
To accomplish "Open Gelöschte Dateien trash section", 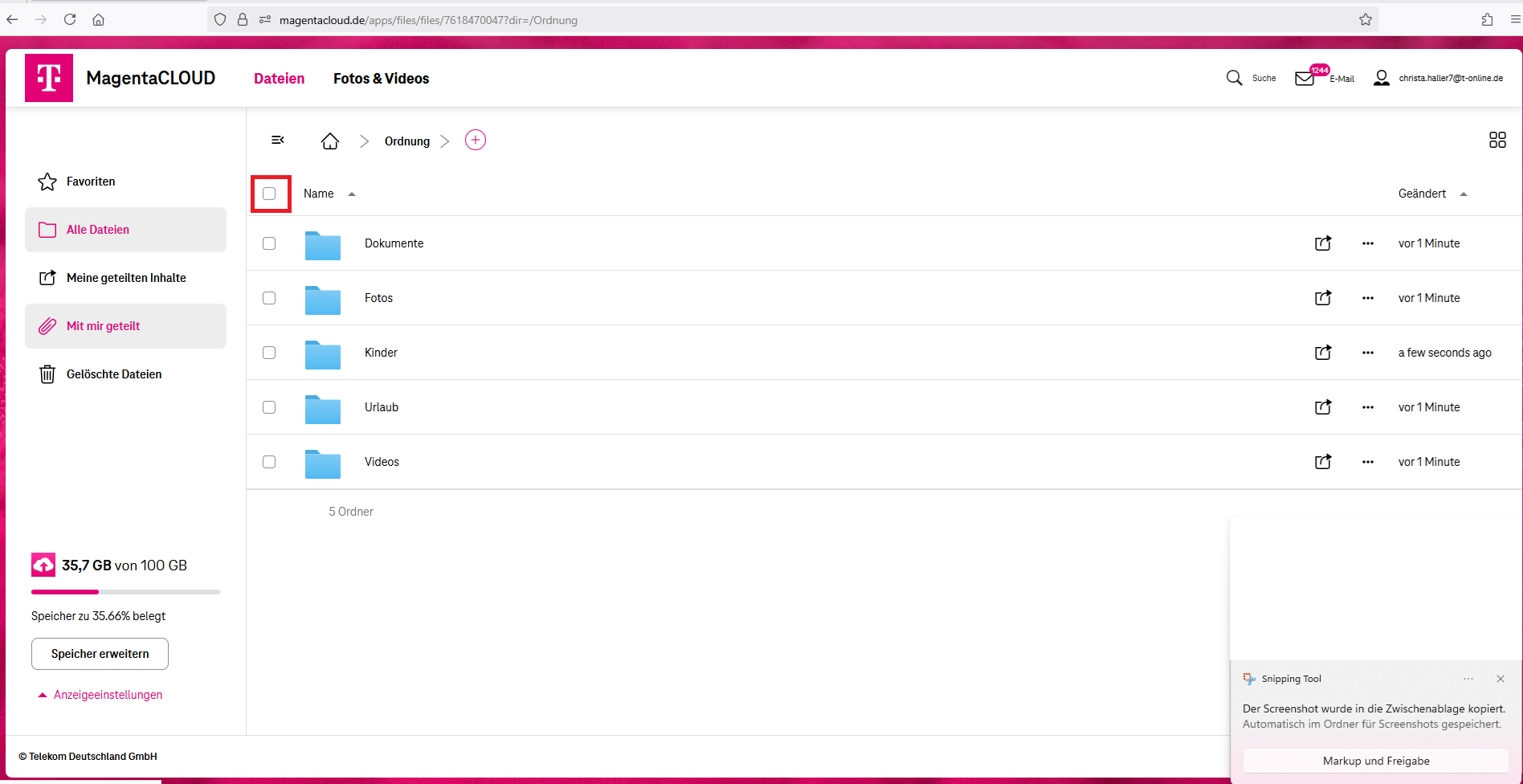I will tap(113, 374).
